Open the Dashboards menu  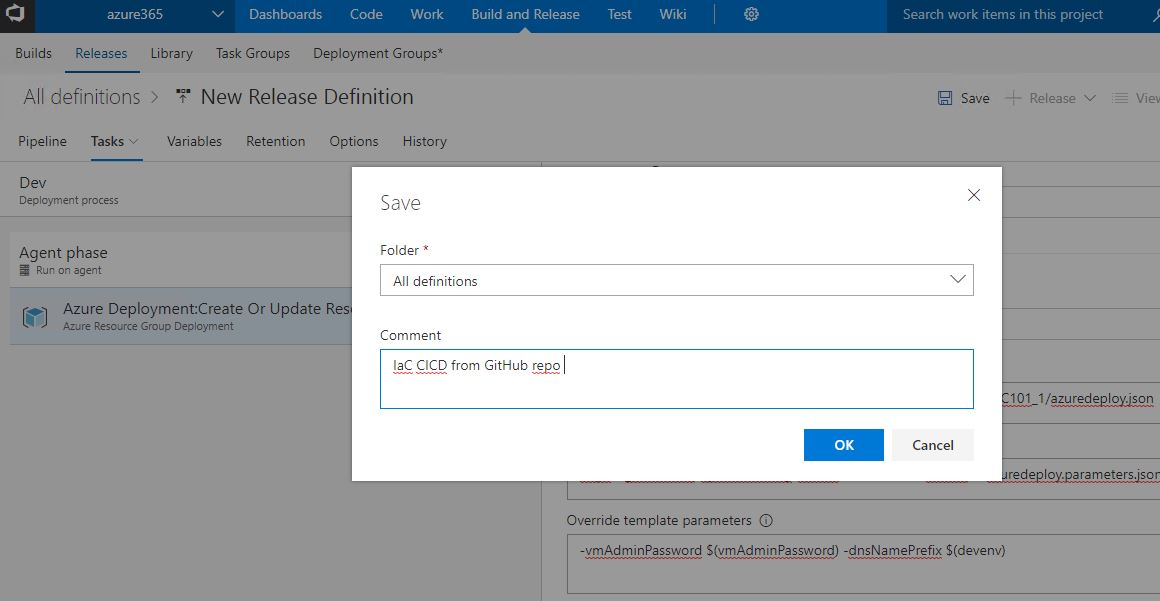[x=286, y=15]
